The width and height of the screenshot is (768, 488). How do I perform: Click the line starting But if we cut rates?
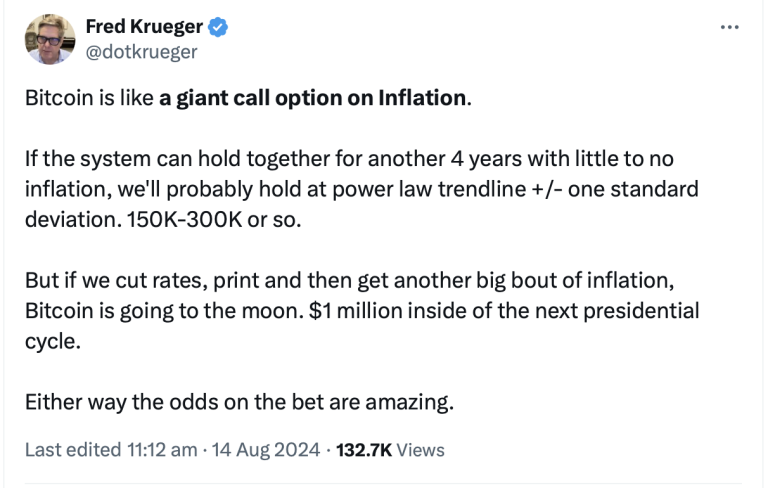(350, 281)
